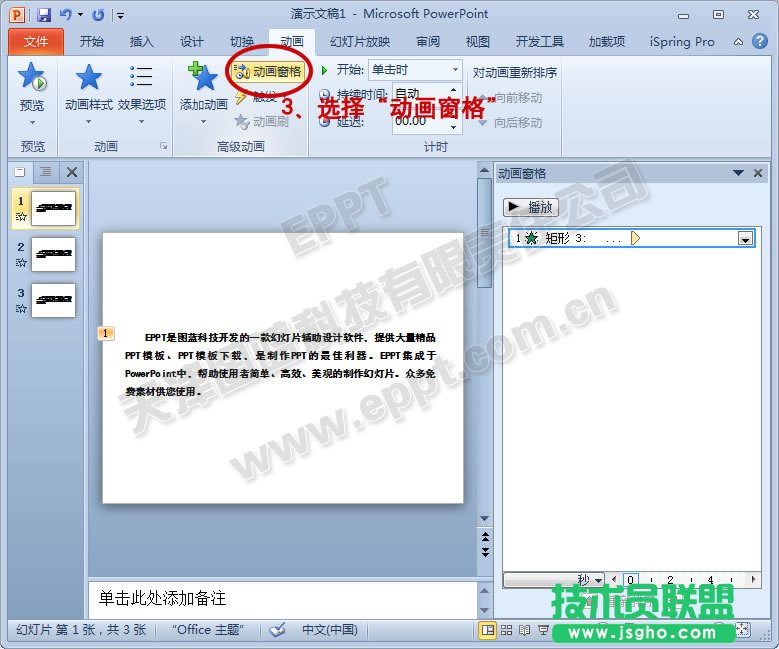Open the Undo history dropdown arrow
Image resolution: width=779 pixels, height=649 pixels.
coord(80,15)
